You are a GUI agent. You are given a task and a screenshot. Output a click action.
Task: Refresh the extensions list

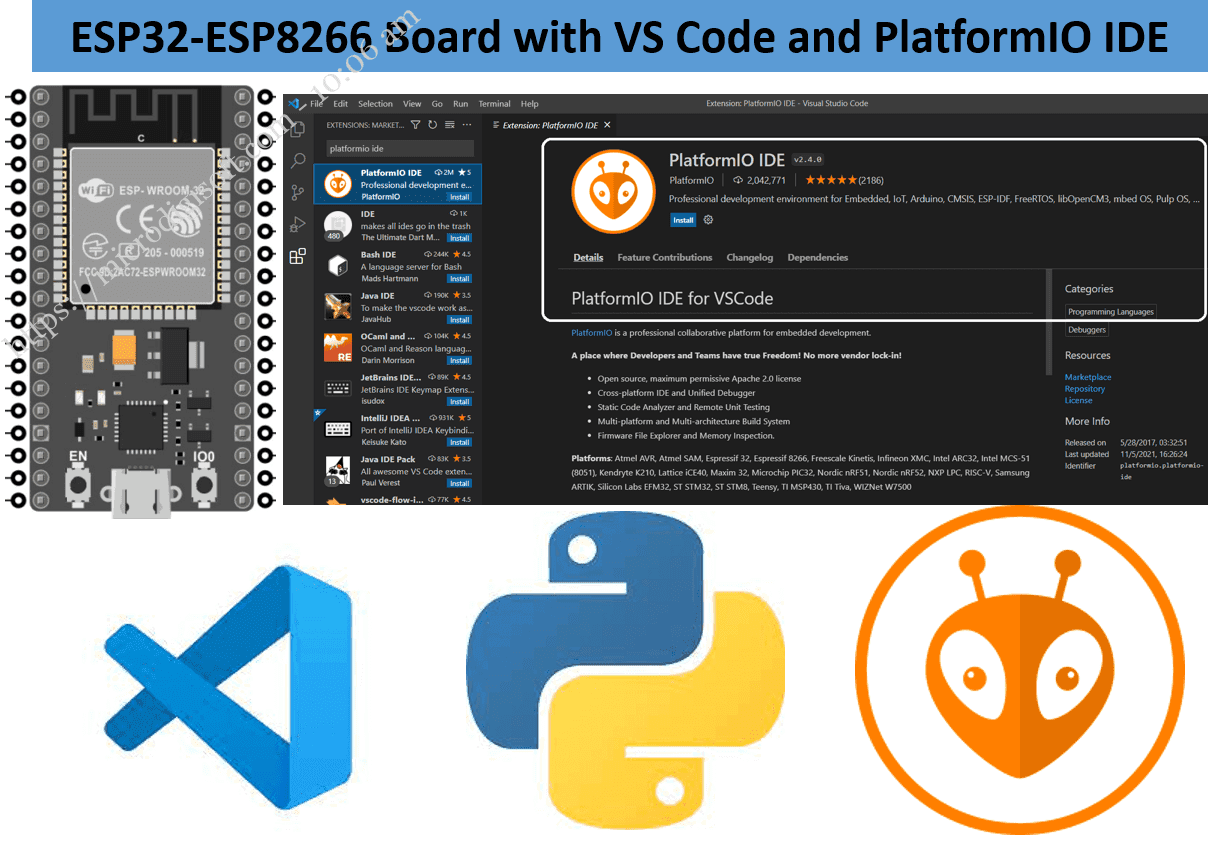point(432,124)
